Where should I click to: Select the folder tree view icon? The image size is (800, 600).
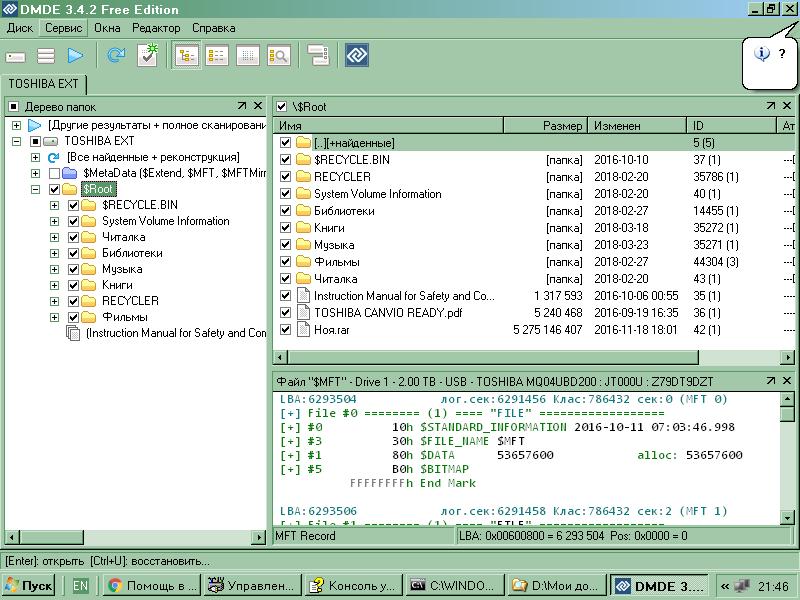pyautogui.click(x=186, y=56)
